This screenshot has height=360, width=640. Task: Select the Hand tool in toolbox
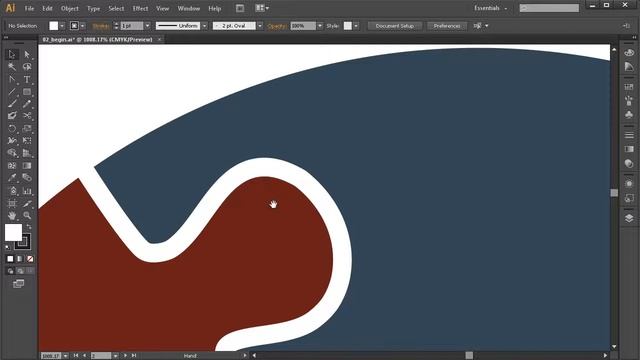[x=12, y=216]
